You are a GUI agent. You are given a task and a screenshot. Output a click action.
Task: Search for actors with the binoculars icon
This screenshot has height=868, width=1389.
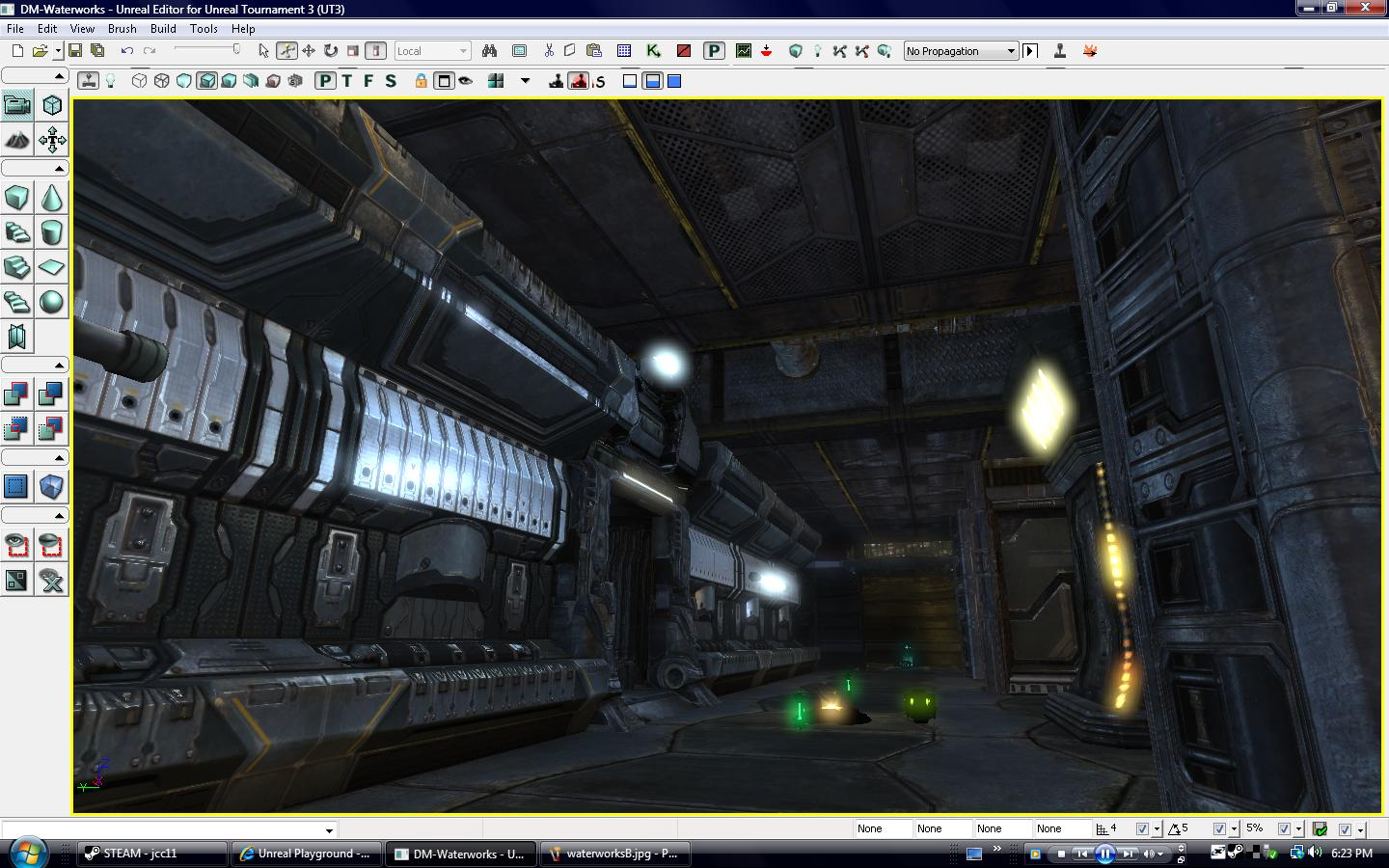[x=489, y=50]
